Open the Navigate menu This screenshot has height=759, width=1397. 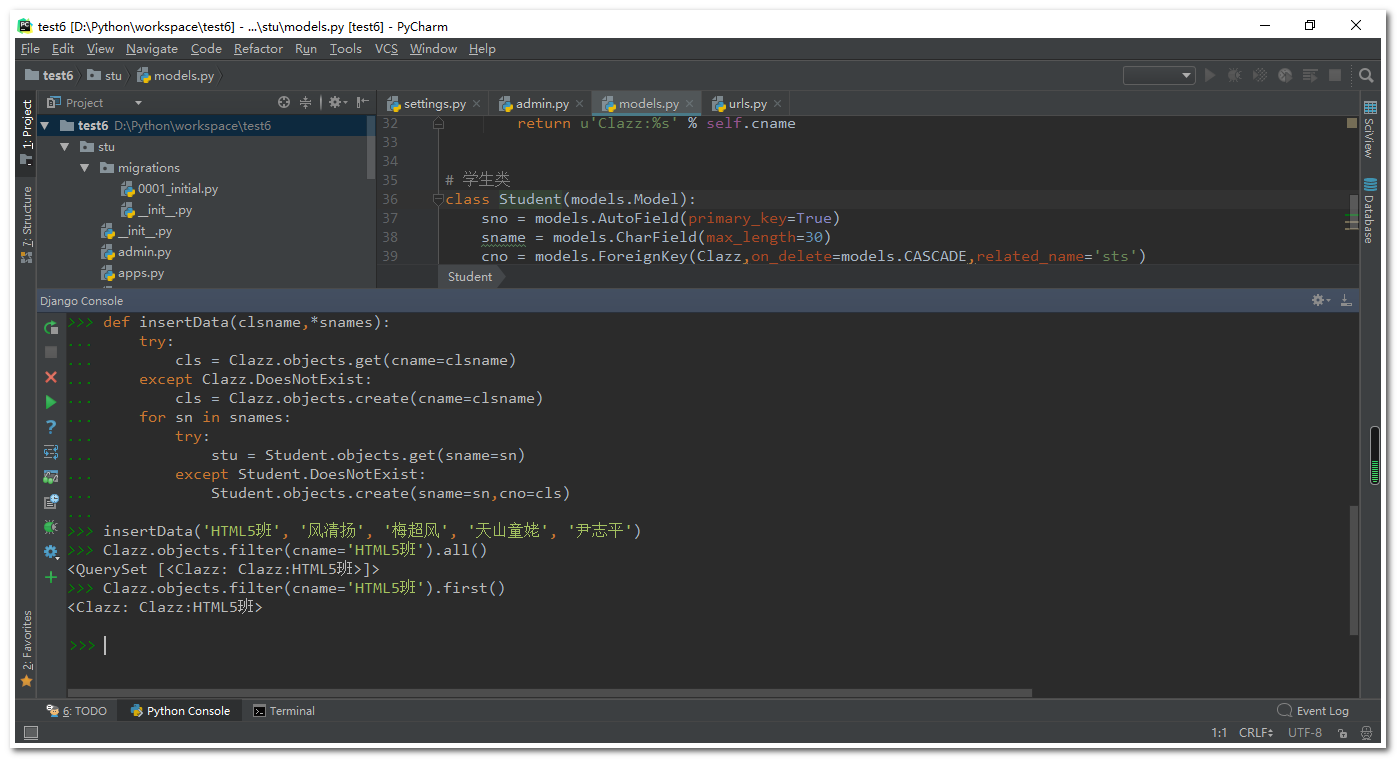pos(152,49)
